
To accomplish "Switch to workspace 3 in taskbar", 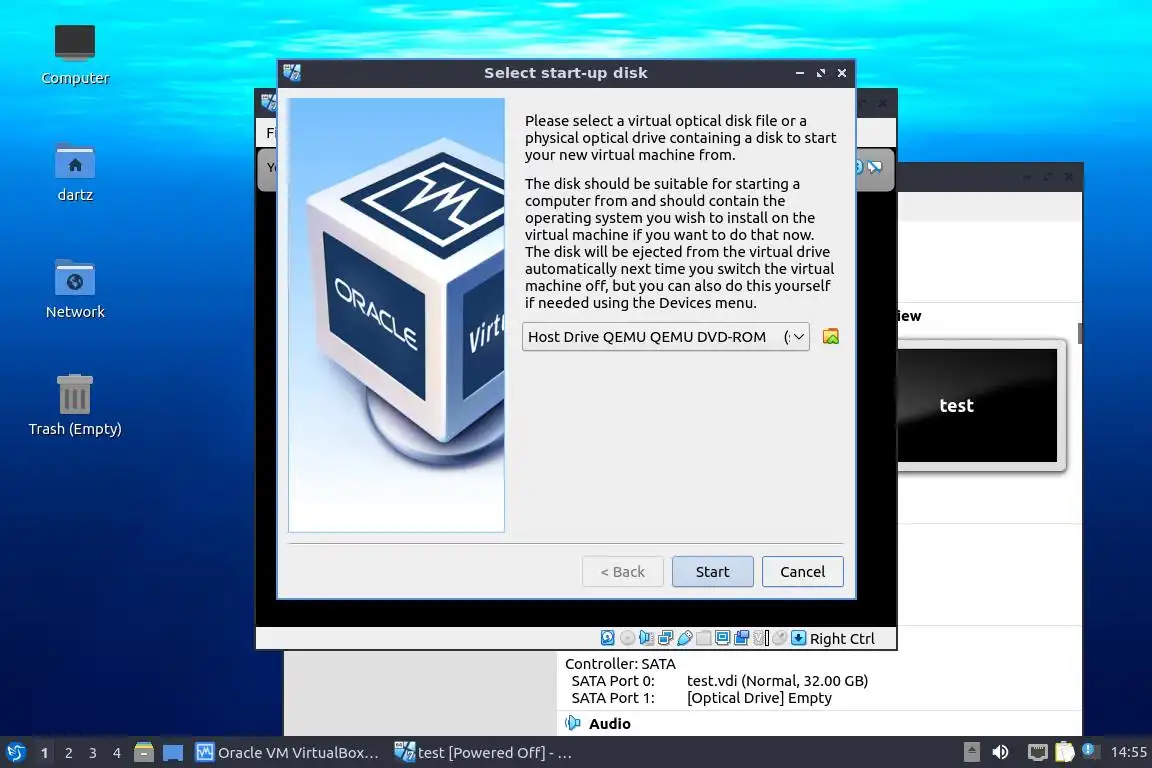I will tap(93, 753).
